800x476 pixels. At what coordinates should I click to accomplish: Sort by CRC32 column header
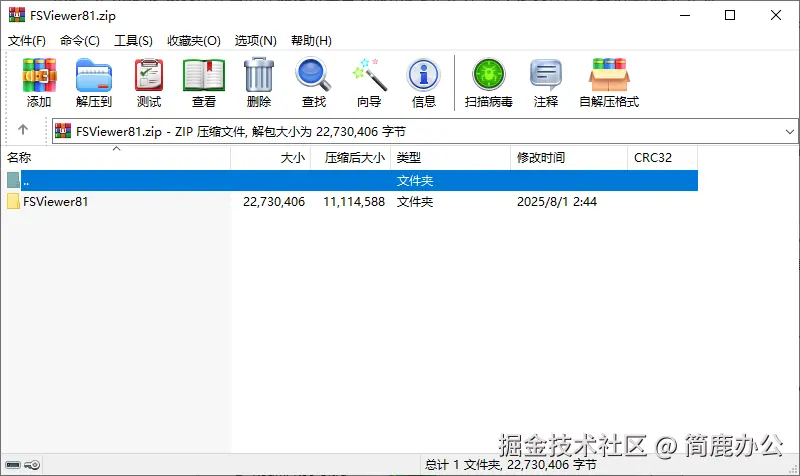[662, 158]
